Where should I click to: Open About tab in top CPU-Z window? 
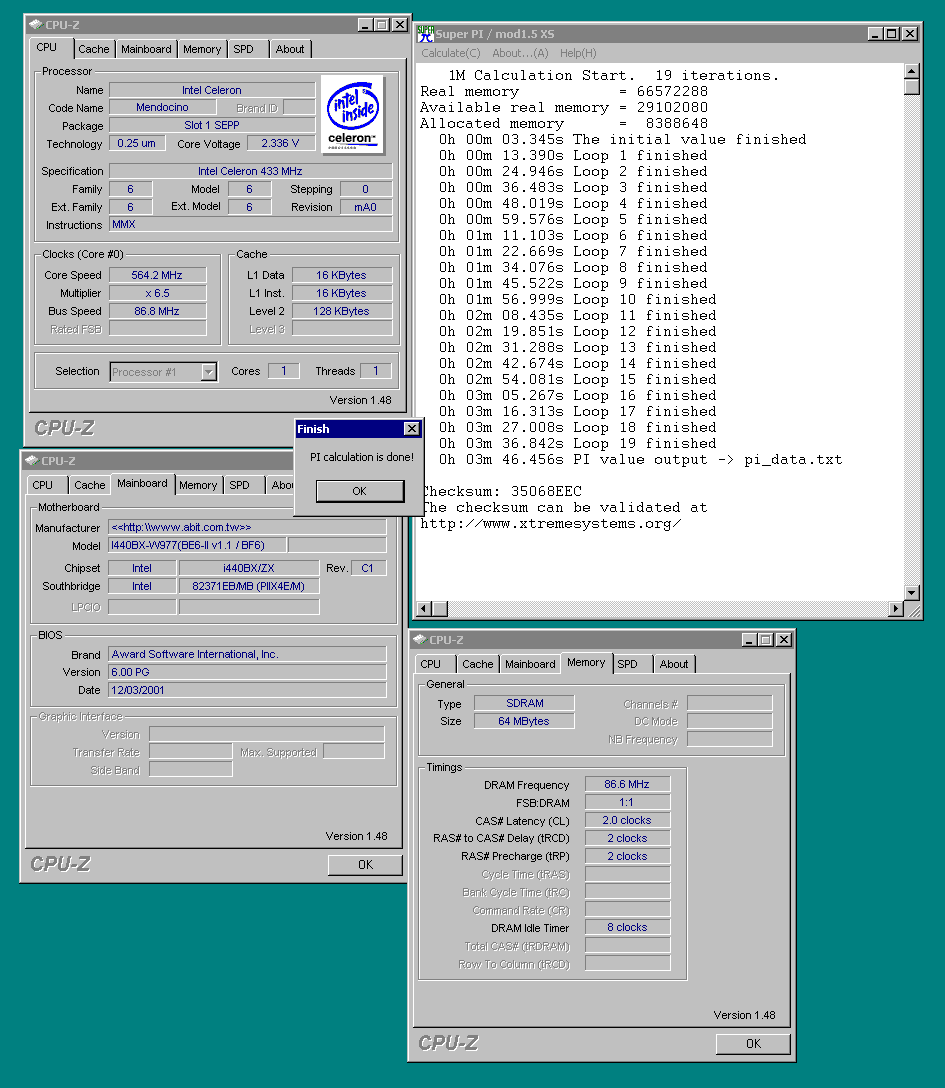point(290,49)
